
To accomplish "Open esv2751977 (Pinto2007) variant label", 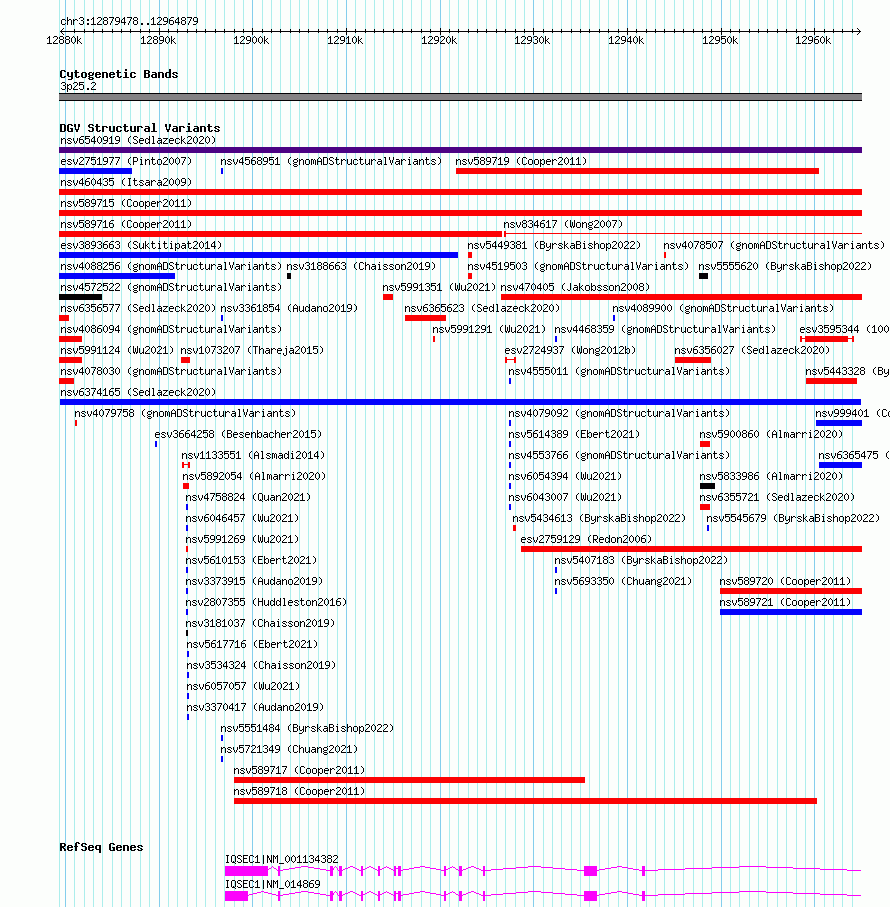I will point(126,161).
